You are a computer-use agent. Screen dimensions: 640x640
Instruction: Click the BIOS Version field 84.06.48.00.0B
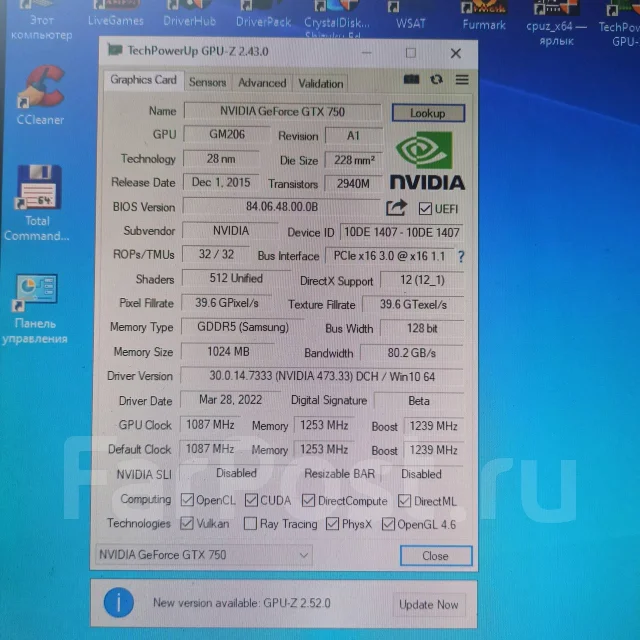(282, 207)
